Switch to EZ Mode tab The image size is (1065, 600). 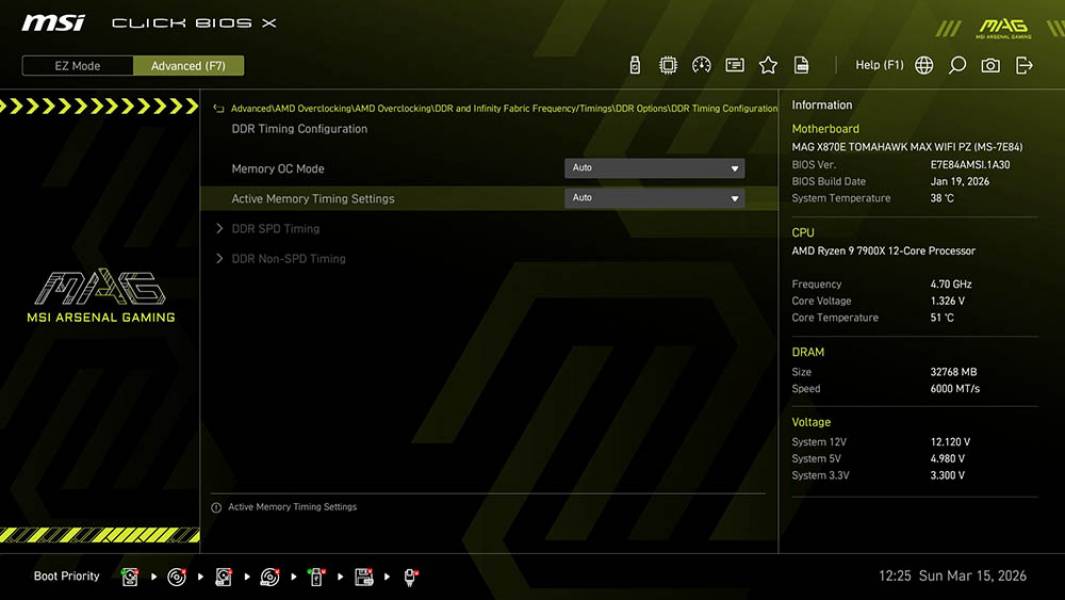point(76,65)
